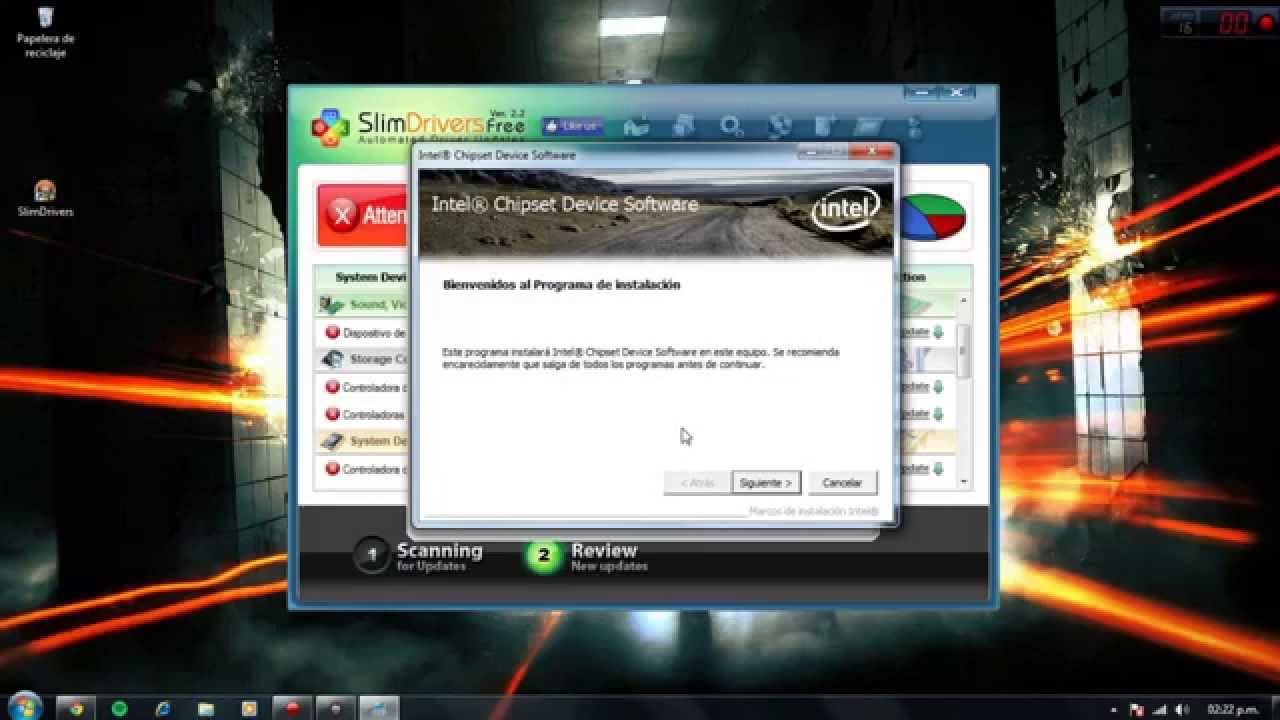Open Internet Explorer from the taskbar
The width and height of the screenshot is (1280, 720).
pyautogui.click(x=163, y=708)
